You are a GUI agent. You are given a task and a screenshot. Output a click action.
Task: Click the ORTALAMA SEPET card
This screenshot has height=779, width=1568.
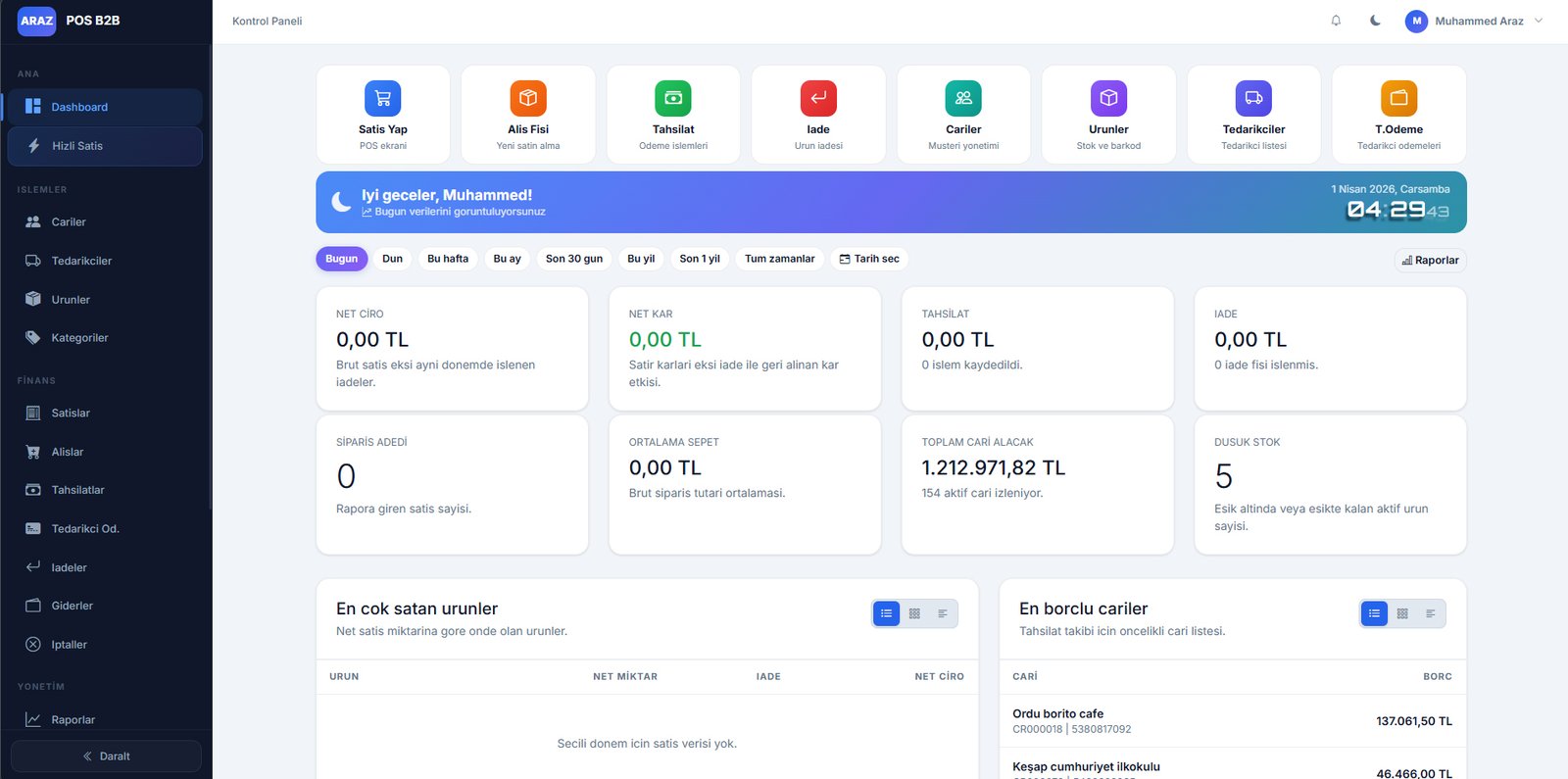click(x=745, y=485)
